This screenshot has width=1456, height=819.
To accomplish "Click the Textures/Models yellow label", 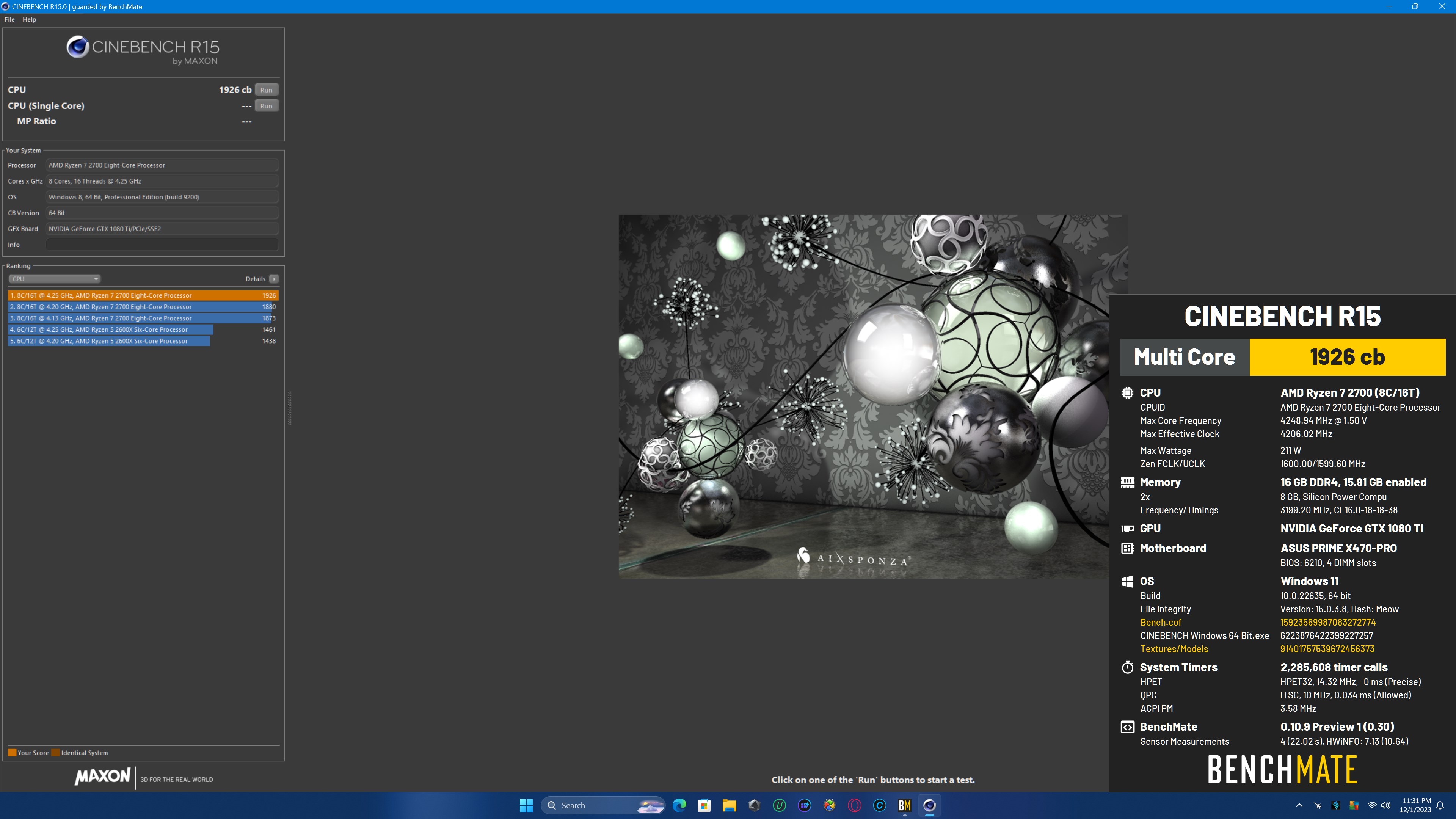I will [x=1174, y=649].
